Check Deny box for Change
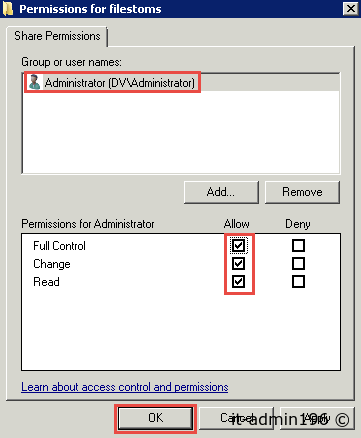The width and height of the screenshot is (361, 438). point(298,264)
